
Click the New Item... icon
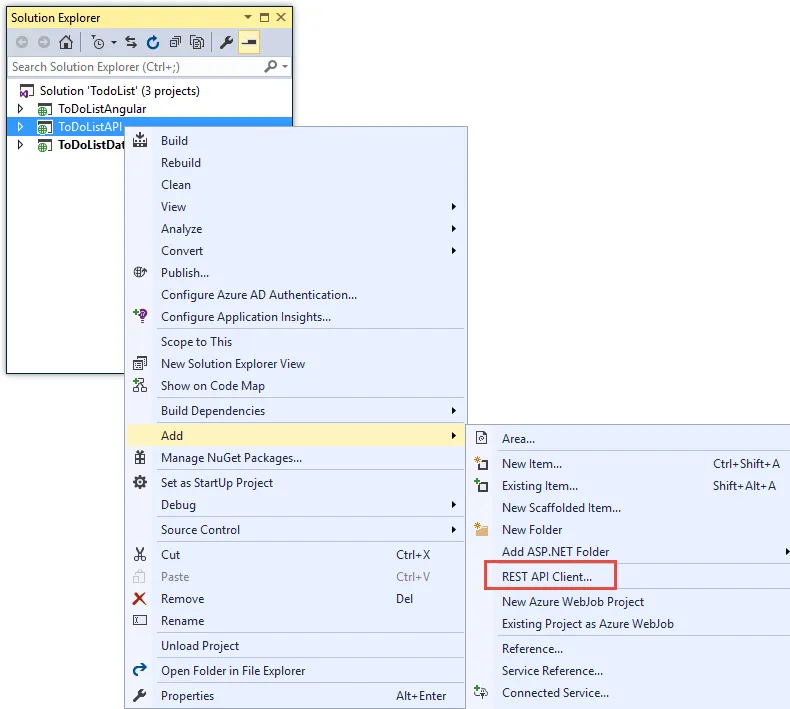click(481, 463)
